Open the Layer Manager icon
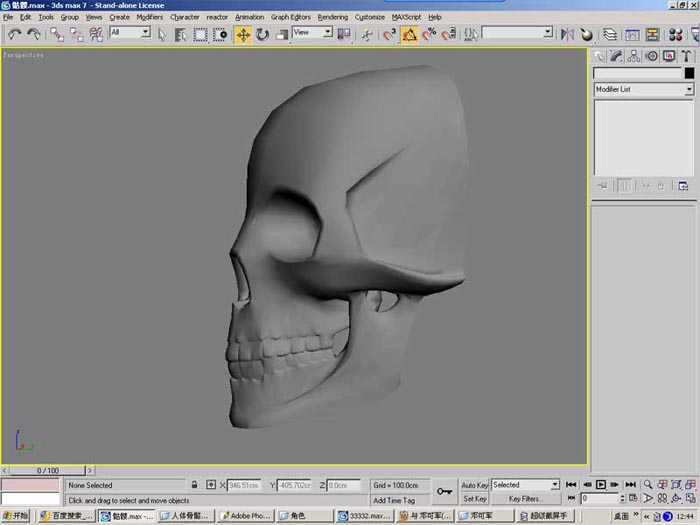Screen dimensions: 700x525 coord(610,34)
